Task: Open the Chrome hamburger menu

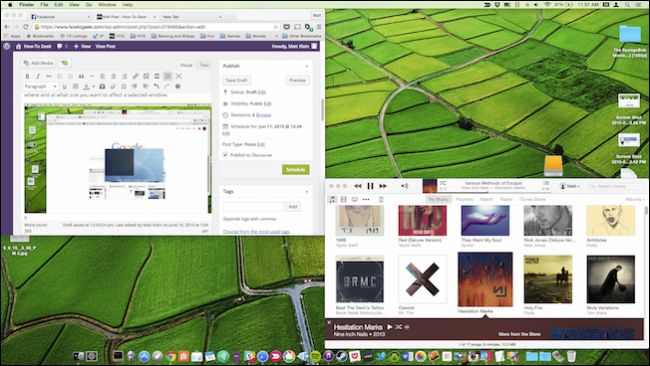Action: coord(319,27)
